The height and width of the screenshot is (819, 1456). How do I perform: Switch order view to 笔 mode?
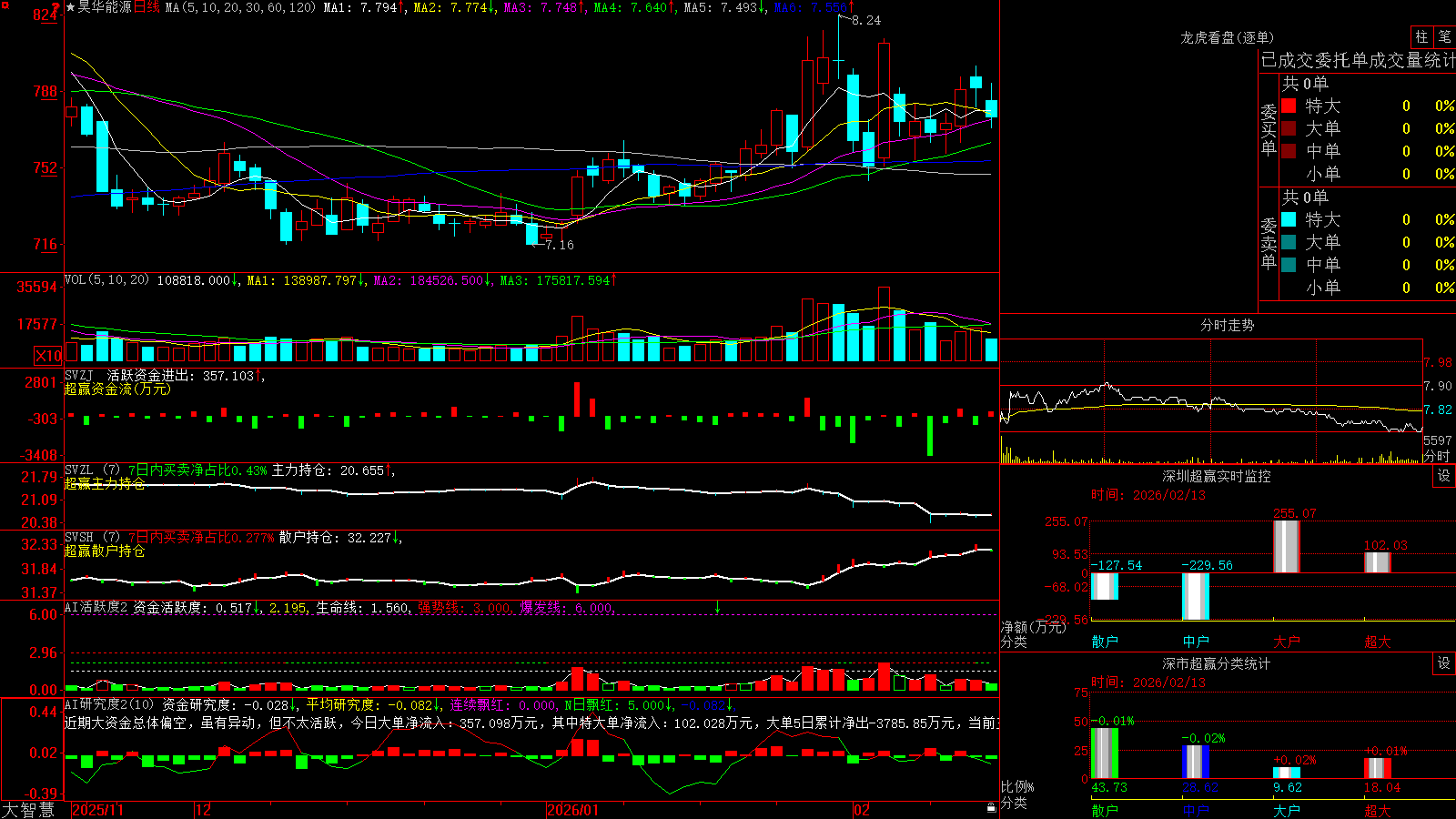click(x=1444, y=36)
